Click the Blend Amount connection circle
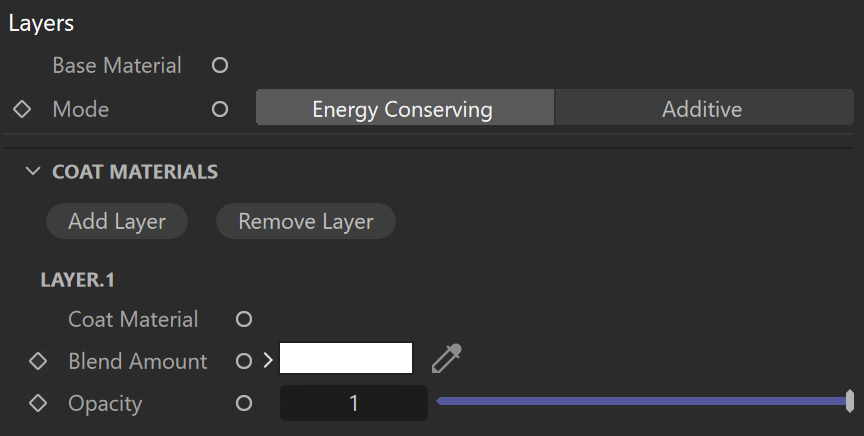Screen dimensions: 864x436 click(x=244, y=361)
